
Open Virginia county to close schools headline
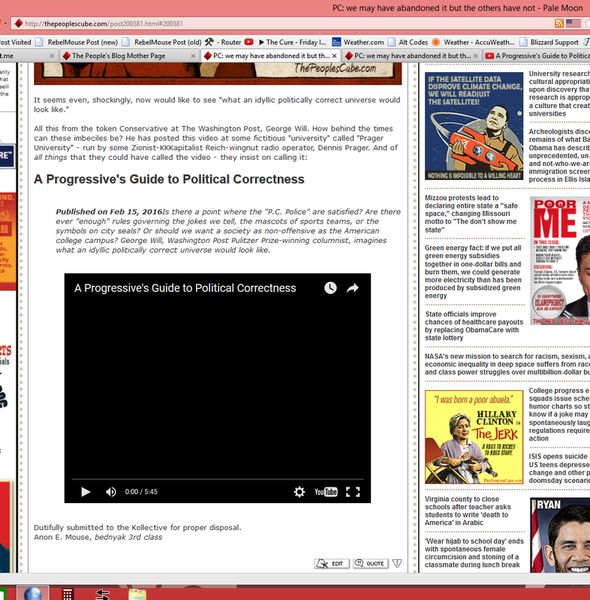tap(468, 511)
